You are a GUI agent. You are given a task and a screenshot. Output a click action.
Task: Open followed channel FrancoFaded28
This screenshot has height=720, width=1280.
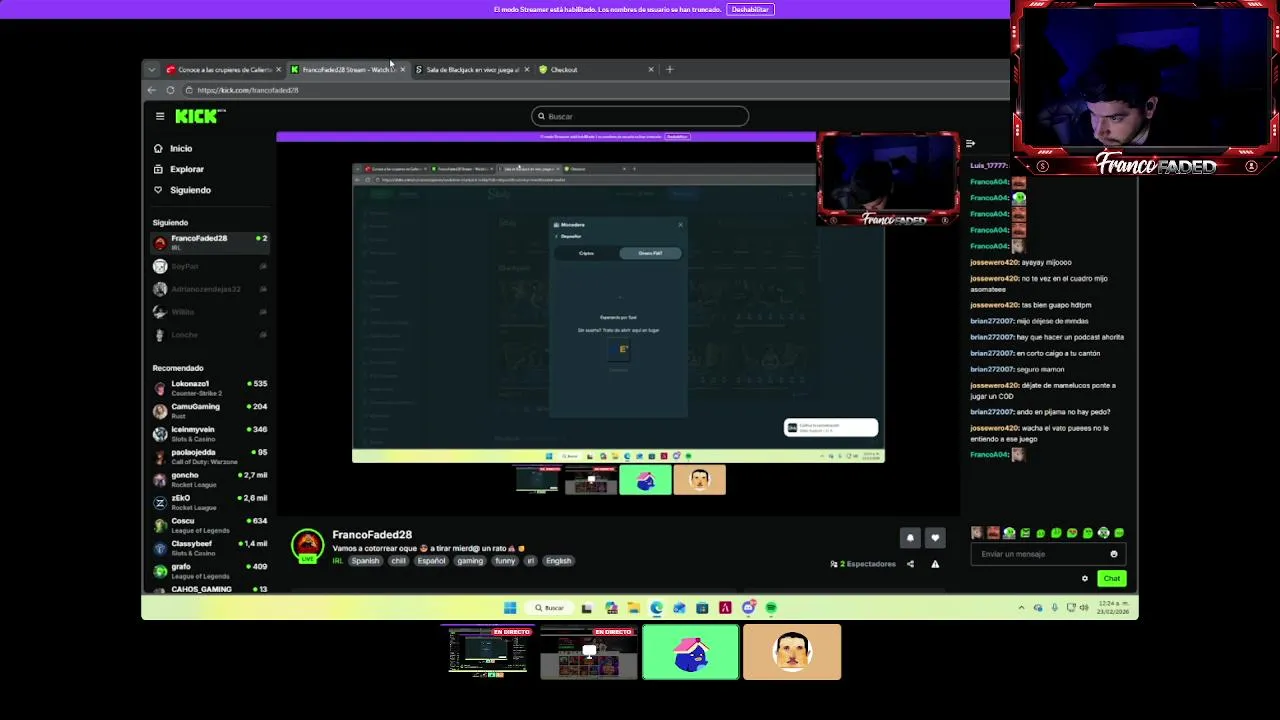[x=210, y=242]
